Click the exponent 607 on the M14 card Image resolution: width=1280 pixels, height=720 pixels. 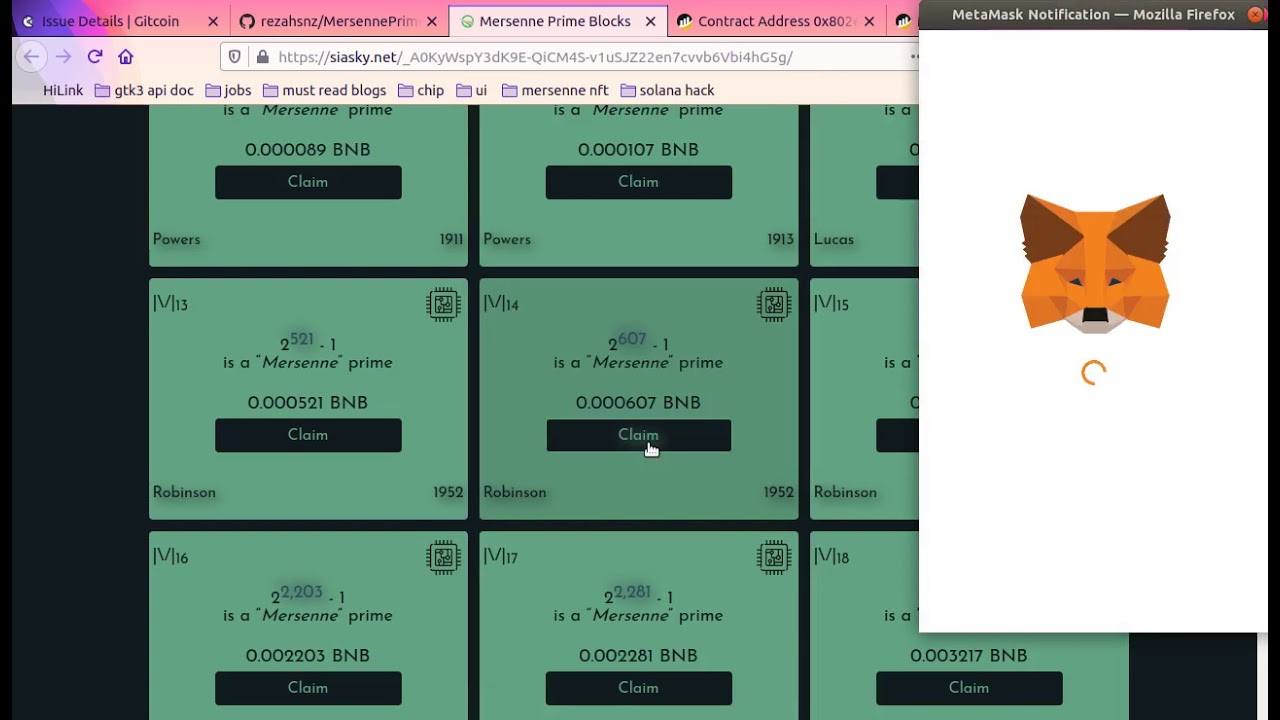(x=632, y=339)
